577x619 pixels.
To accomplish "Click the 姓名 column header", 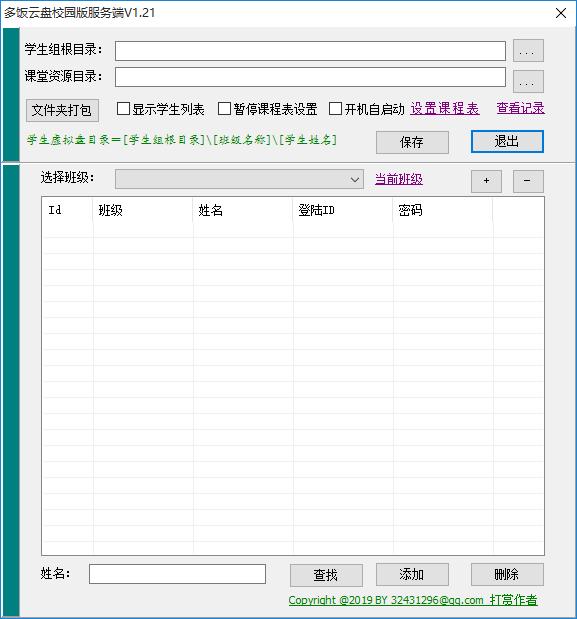I will pos(243,210).
